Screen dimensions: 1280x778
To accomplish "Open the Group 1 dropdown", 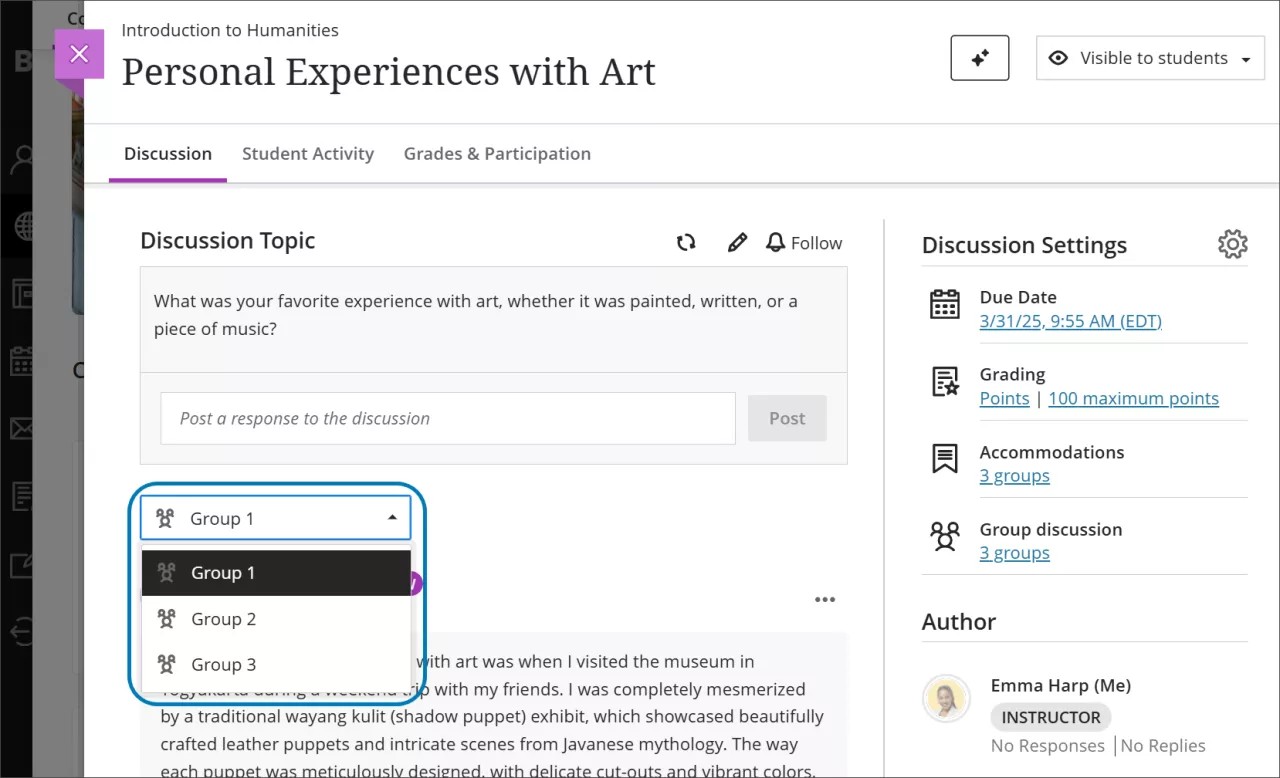I will [x=275, y=518].
